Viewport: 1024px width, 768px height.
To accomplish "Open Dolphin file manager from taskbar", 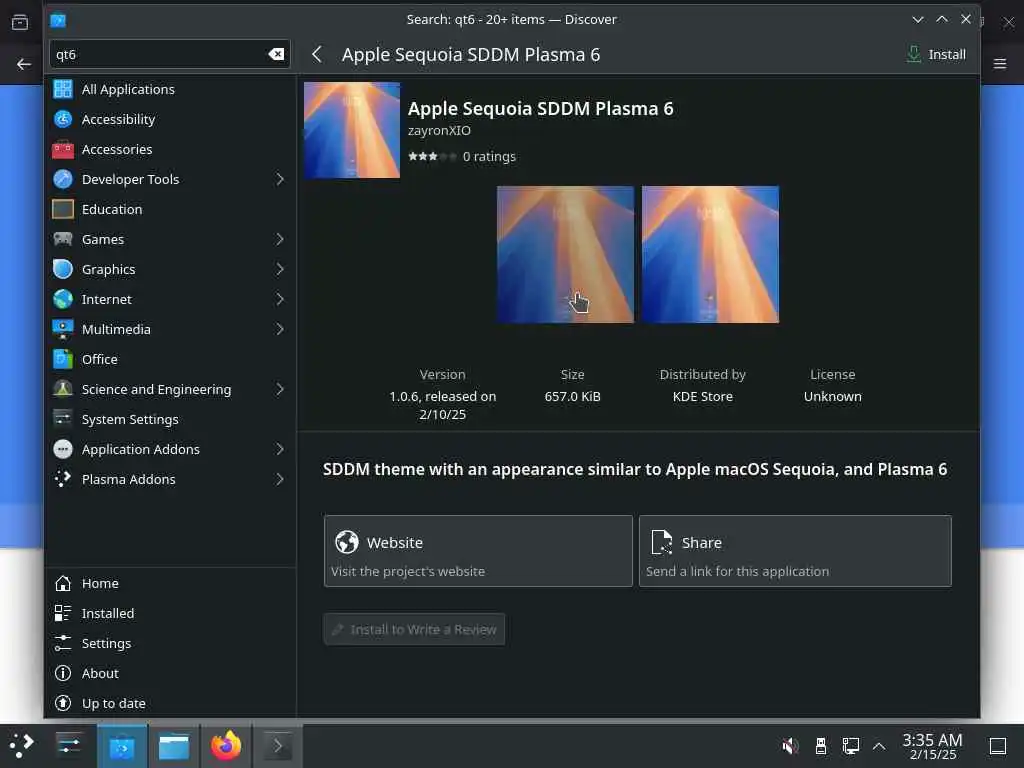I will (174, 745).
